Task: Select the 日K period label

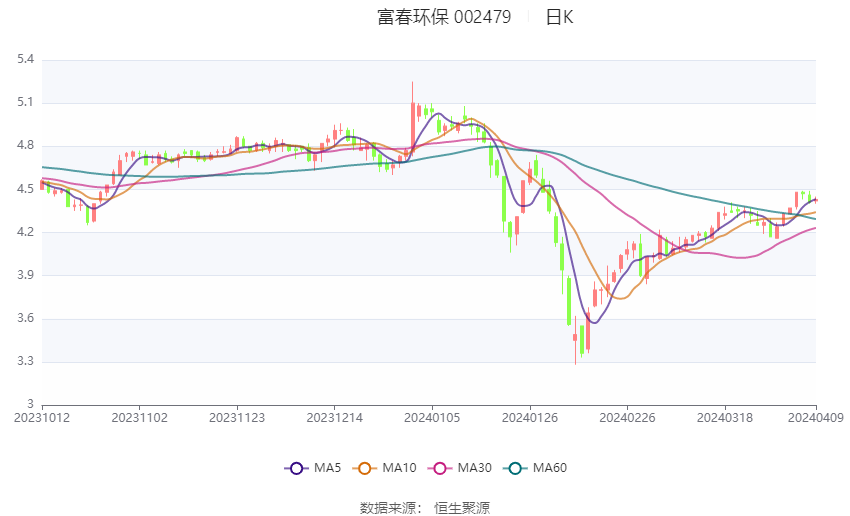Action: [x=559, y=17]
